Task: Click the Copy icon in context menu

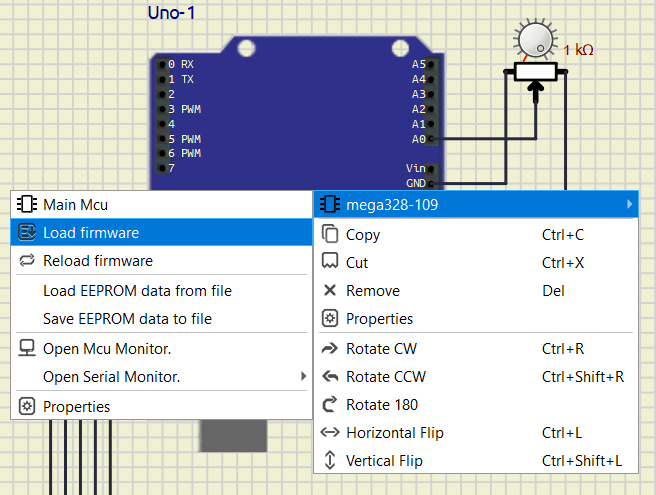Action: pos(330,235)
